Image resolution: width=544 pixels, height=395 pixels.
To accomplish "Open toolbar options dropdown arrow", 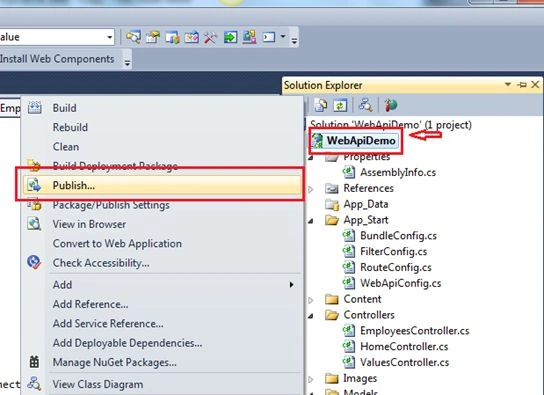I will click(294, 41).
